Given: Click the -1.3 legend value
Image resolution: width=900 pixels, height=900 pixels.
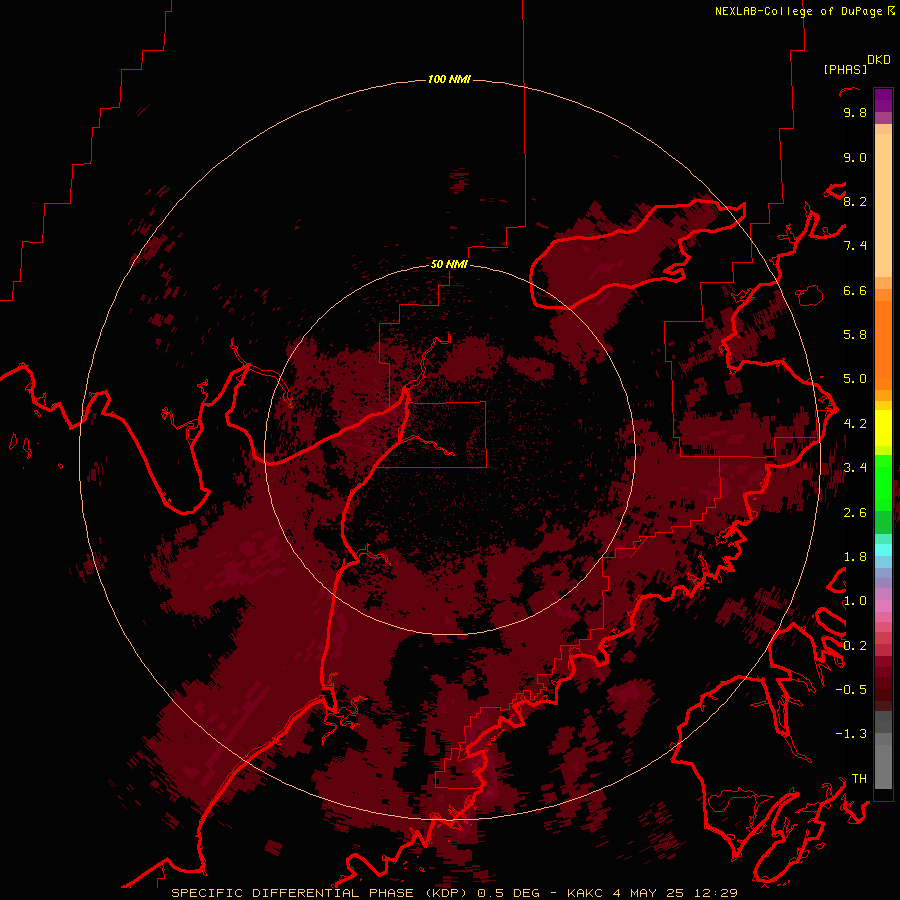Looking at the screenshot, I should coord(851,734).
